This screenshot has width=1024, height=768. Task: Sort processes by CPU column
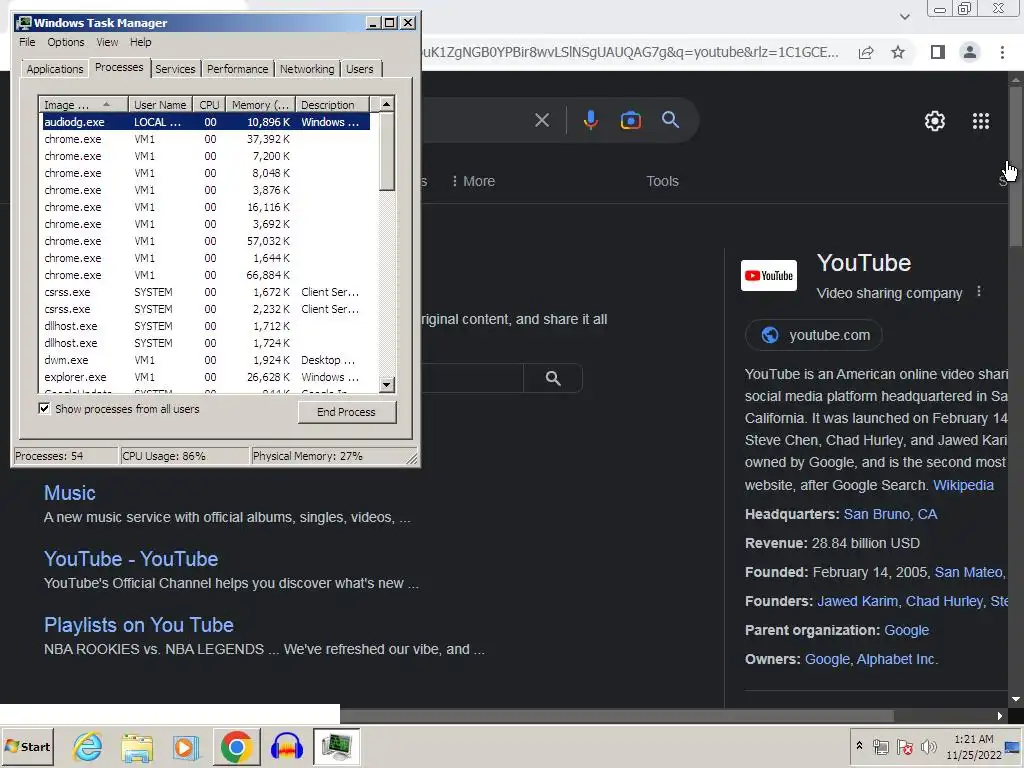point(210,104)
